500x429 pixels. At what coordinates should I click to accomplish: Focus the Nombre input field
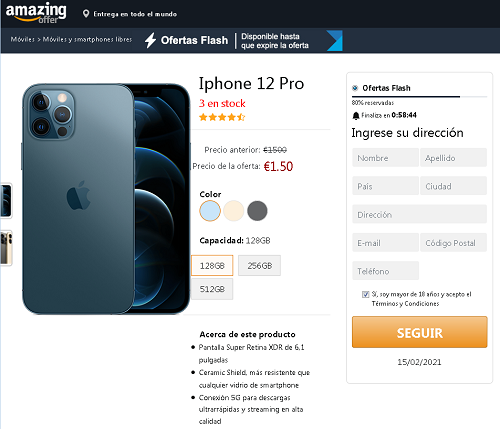385,158
